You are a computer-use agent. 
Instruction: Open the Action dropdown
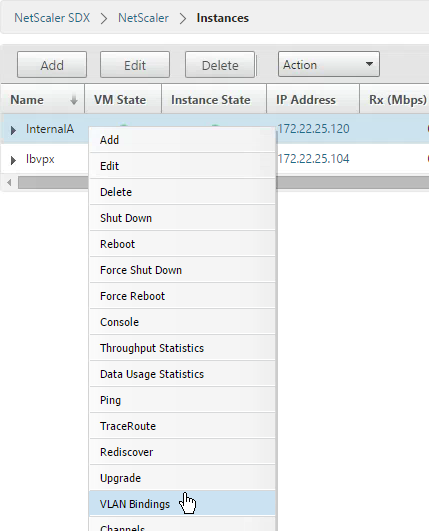click(329, 64)
